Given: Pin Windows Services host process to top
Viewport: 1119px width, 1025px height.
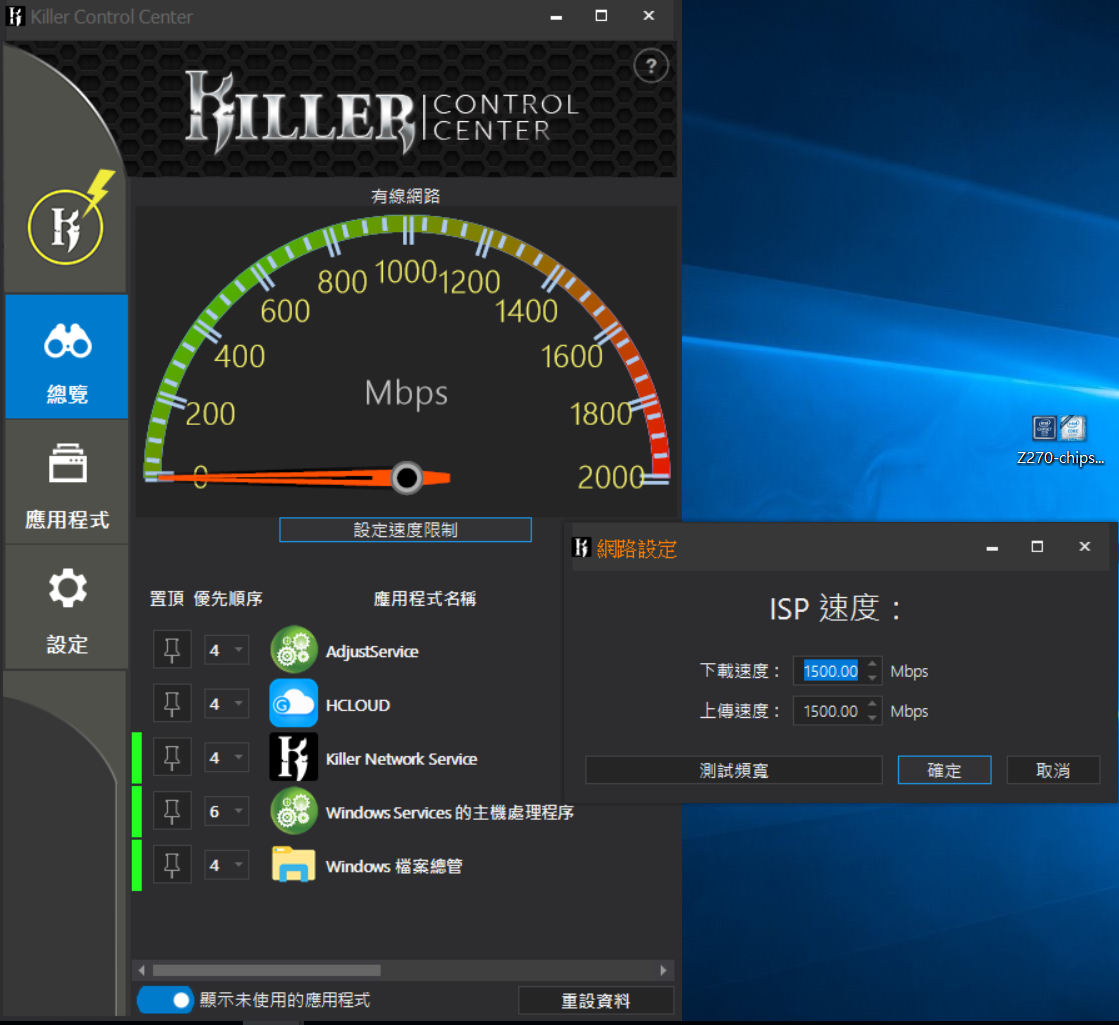Looking at the screenshot, I should pos(172,812).
